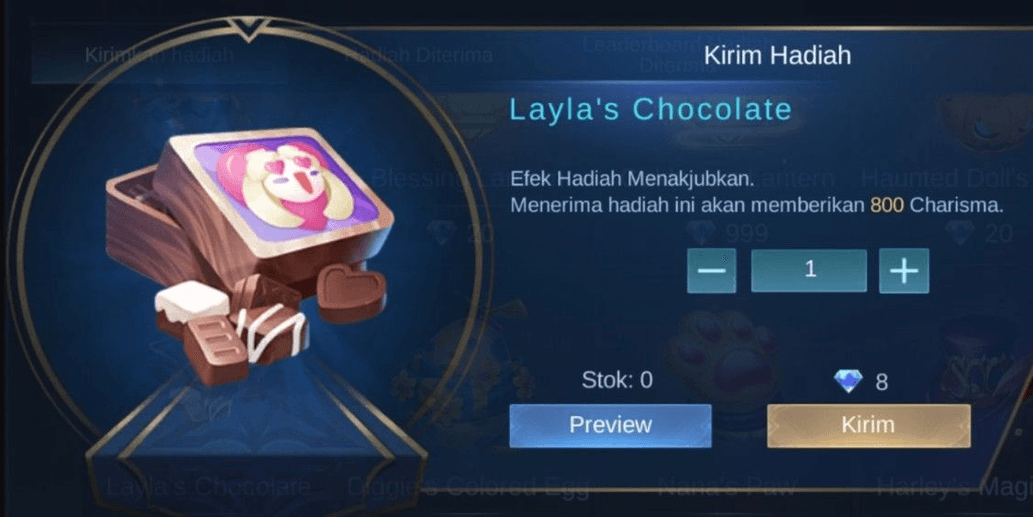Open the dimmed Leaderboard tab

[644, 53]
